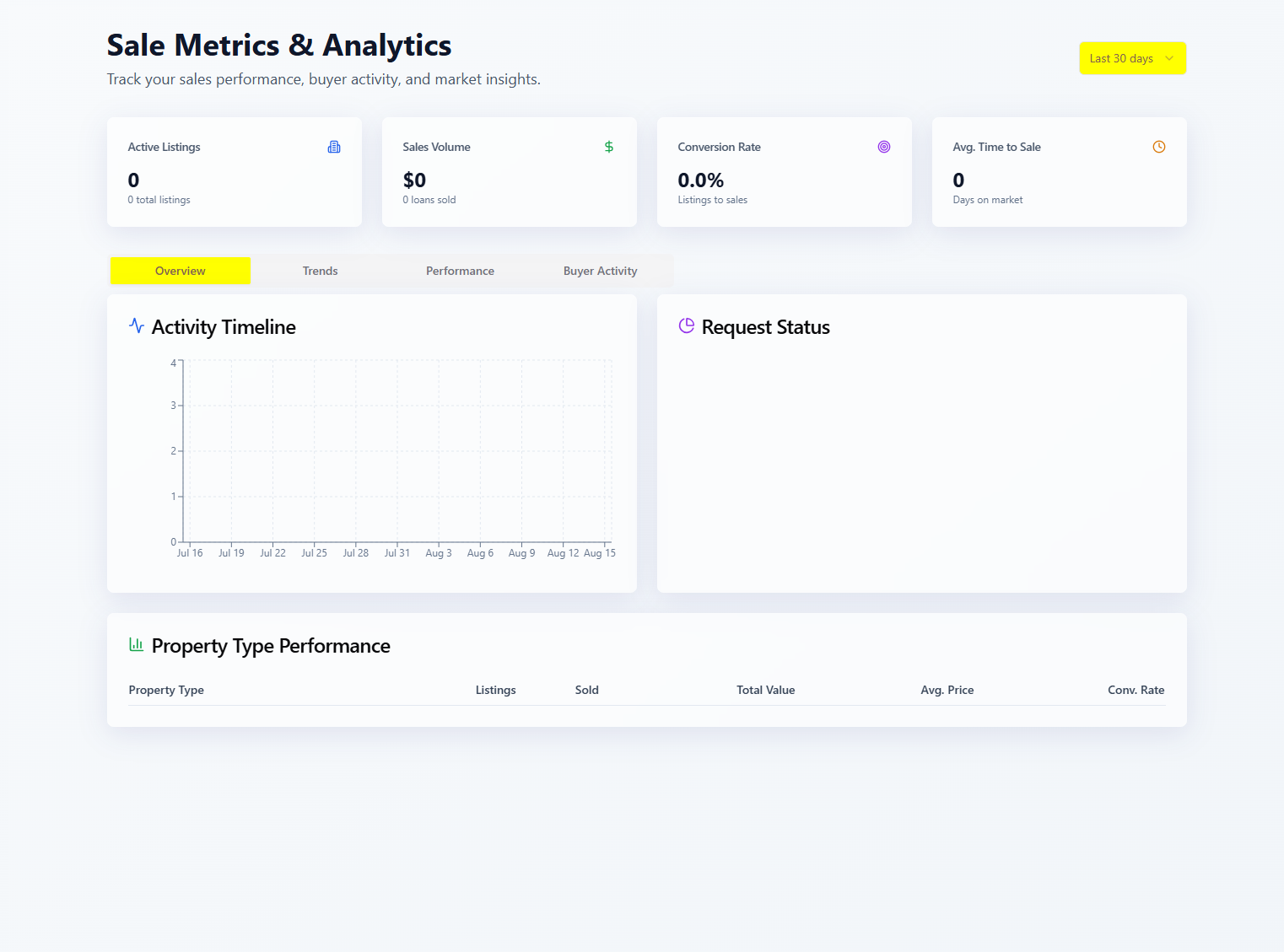Open the Performance tab
This screenshot has width=1284, height=952.
pos(460,271)
